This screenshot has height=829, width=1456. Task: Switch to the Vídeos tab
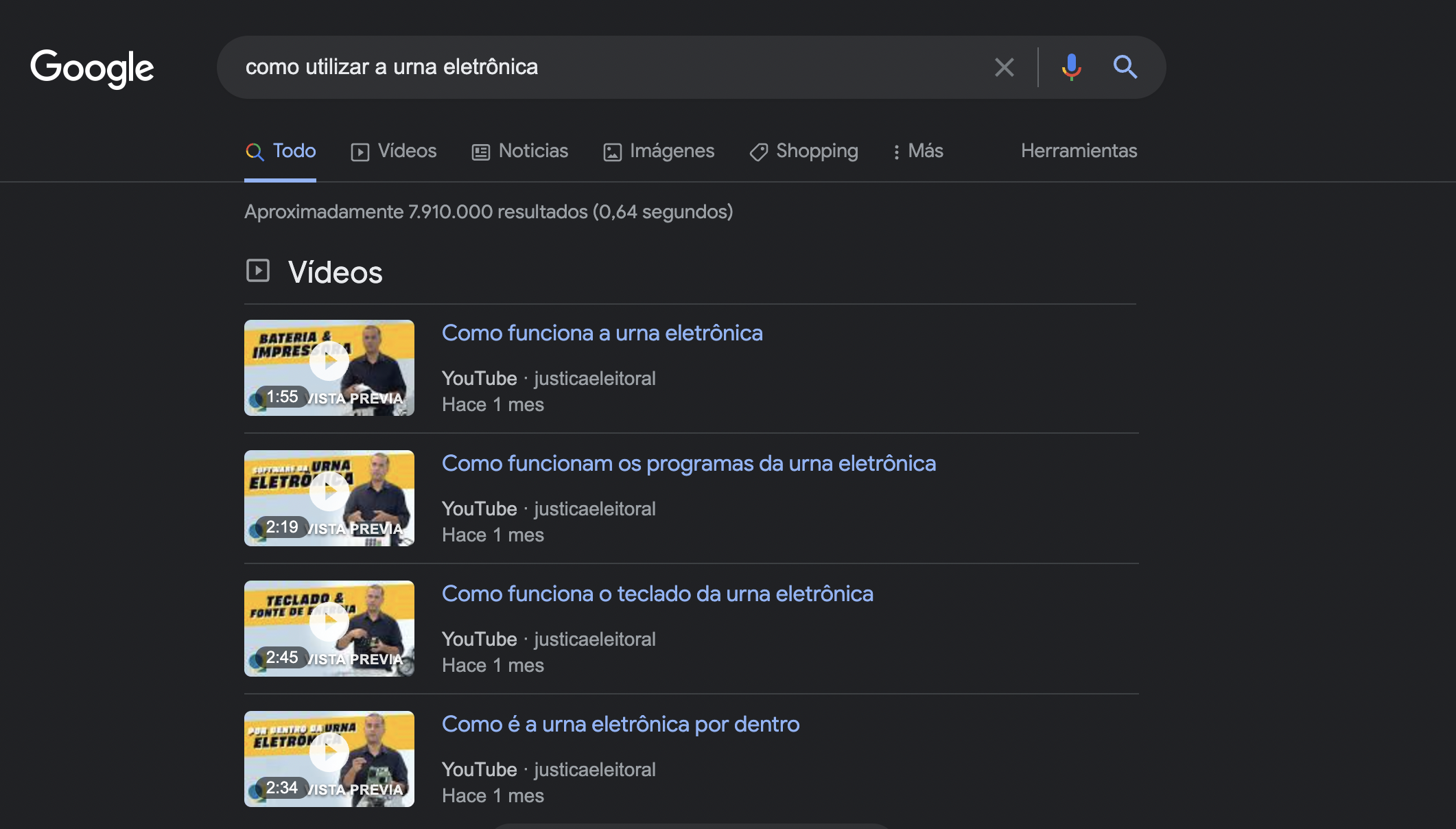(394, 151)
